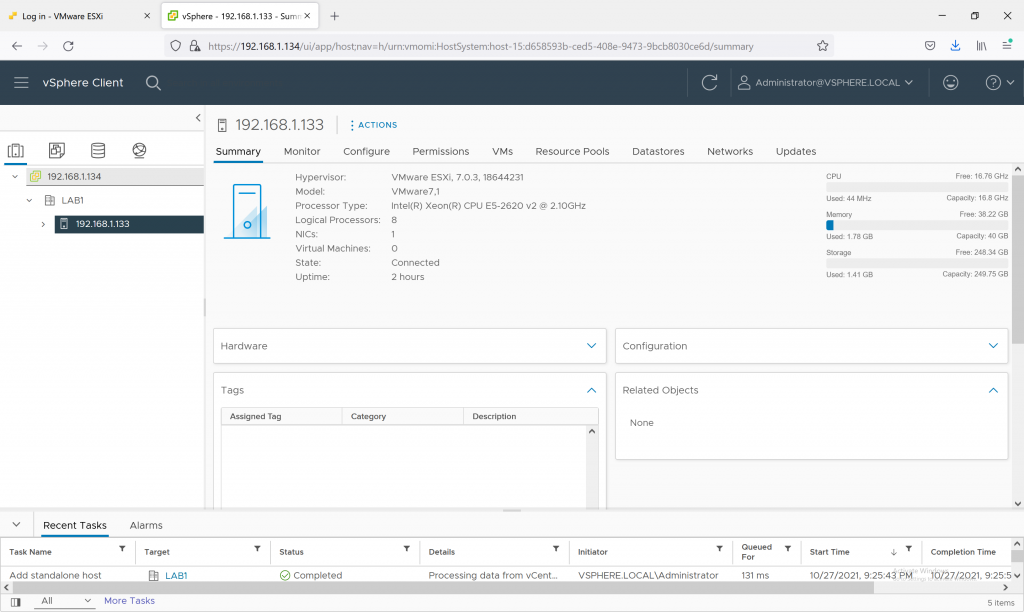1024x612 pixels.
Task: Filter tasks by Start Time column
Action: click(908, 549)
